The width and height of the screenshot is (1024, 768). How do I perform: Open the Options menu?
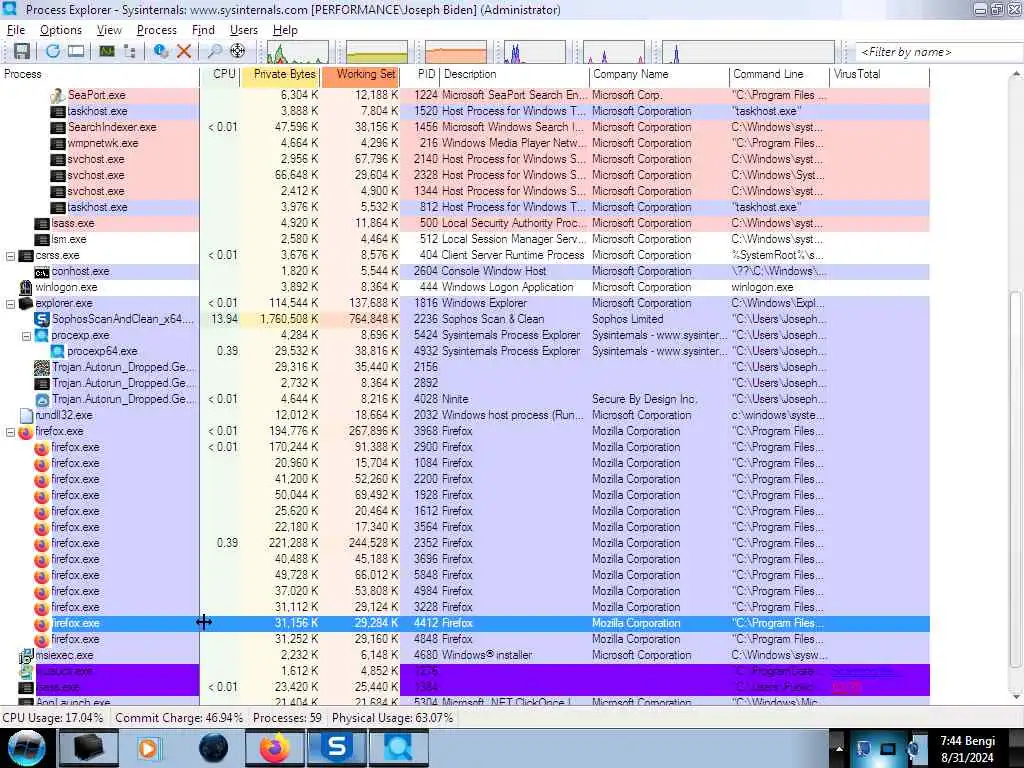pos(61,30)
